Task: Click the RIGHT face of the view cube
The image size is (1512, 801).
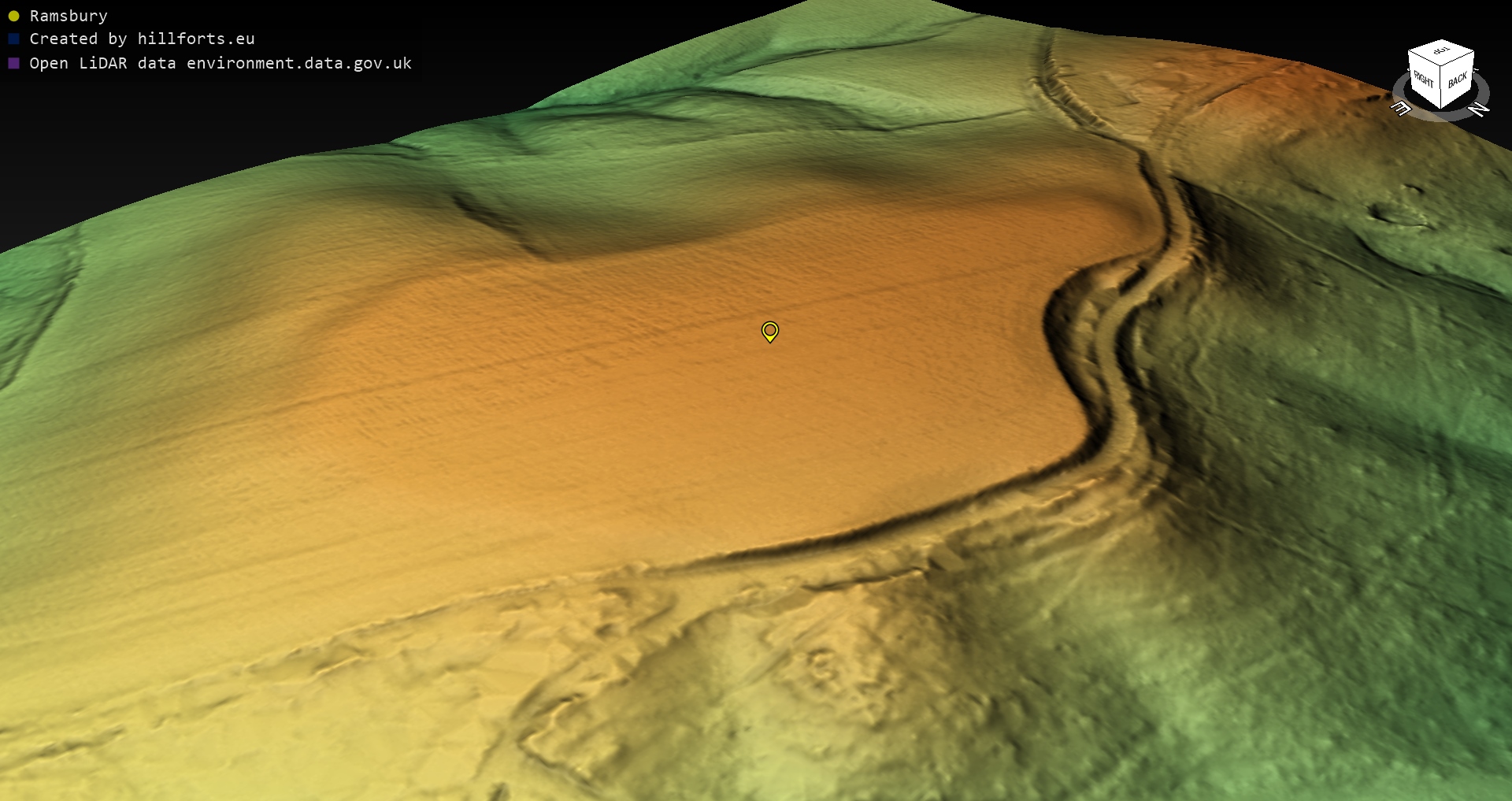Action: (1424, 80)
